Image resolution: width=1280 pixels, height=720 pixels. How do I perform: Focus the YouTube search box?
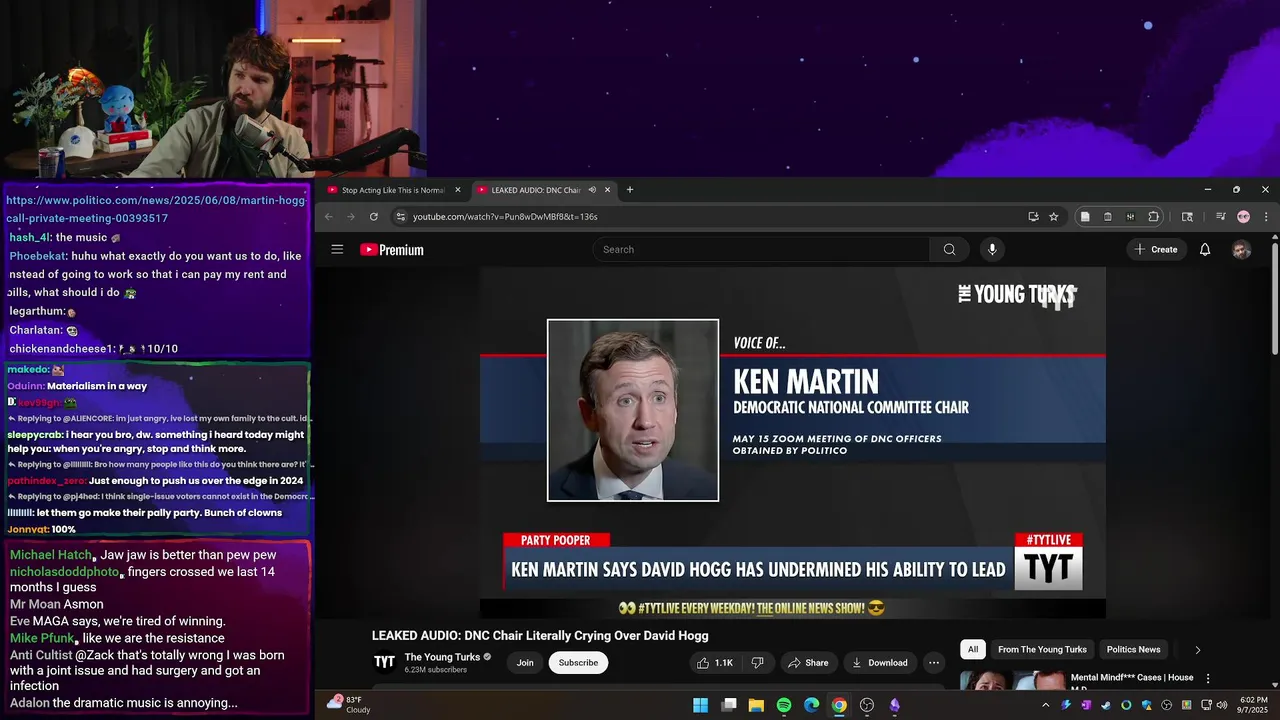click(762, 249)
